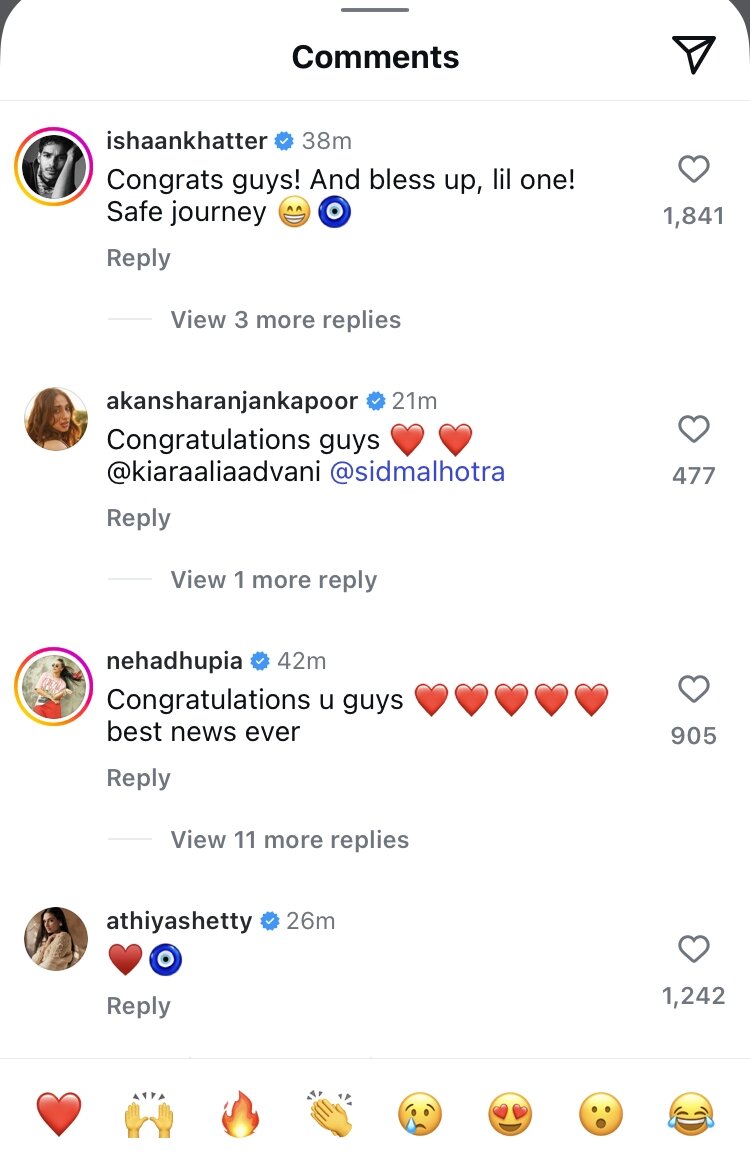Expand View 11 more replies
Screen dimensions: 750x1166
(289, 840)
